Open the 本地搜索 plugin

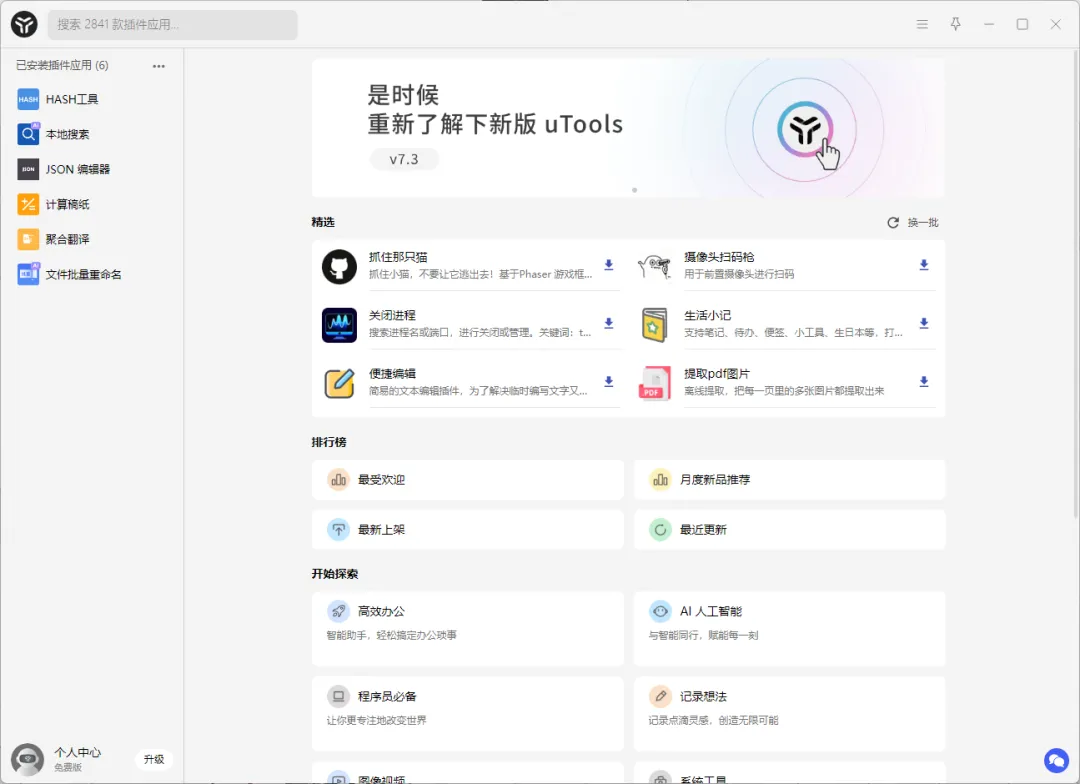(92, 134)
